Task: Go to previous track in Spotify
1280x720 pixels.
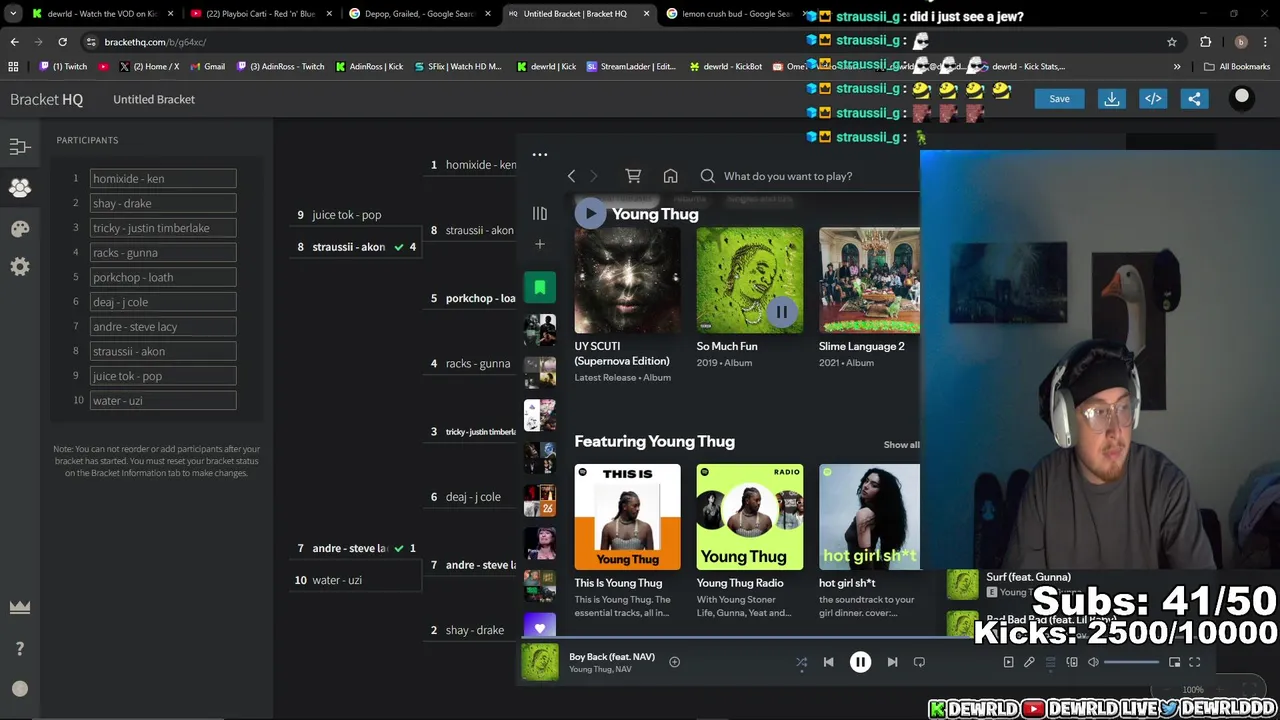Action: (x=828, y=662)
